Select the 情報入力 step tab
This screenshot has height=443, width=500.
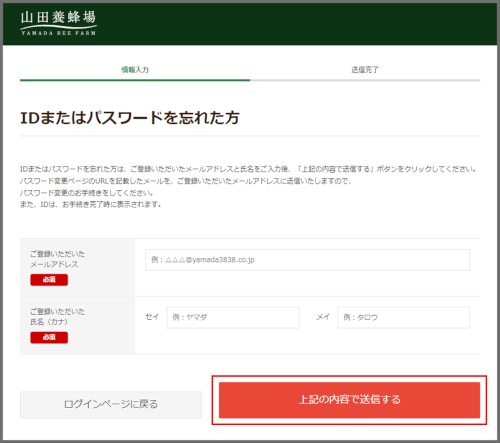click(135, 70)
